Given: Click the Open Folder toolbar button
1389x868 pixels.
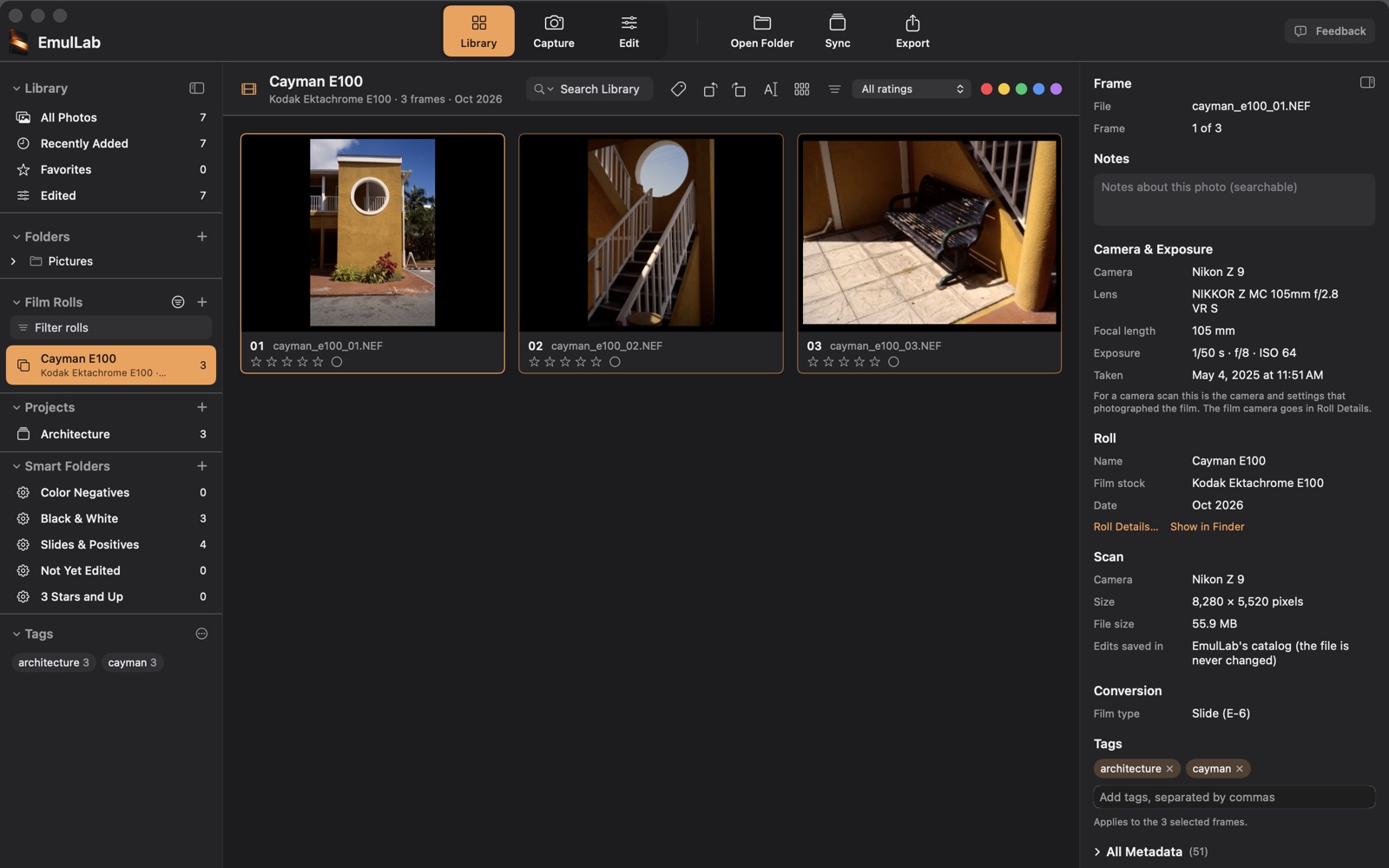Looking at the screenshot, I should pos(761,31).
